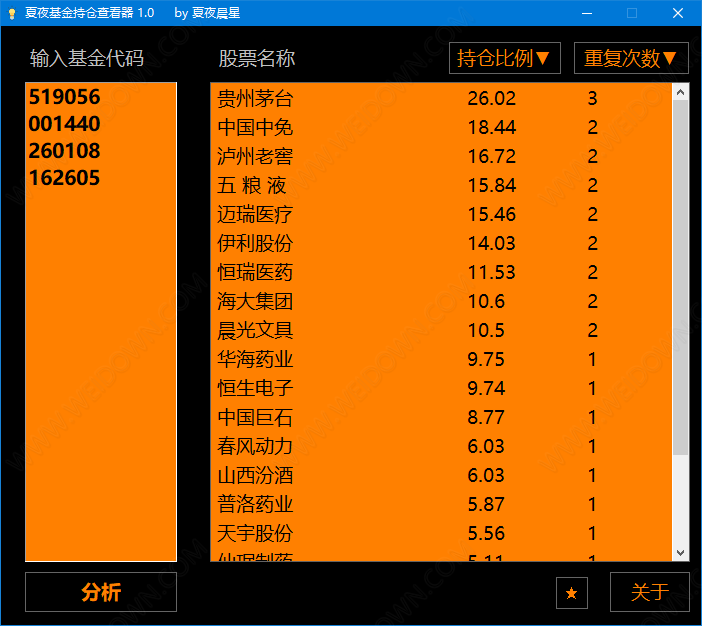The image size is (702, 626).
Task: Select the 春风动力 row
Action: [441, 446]
